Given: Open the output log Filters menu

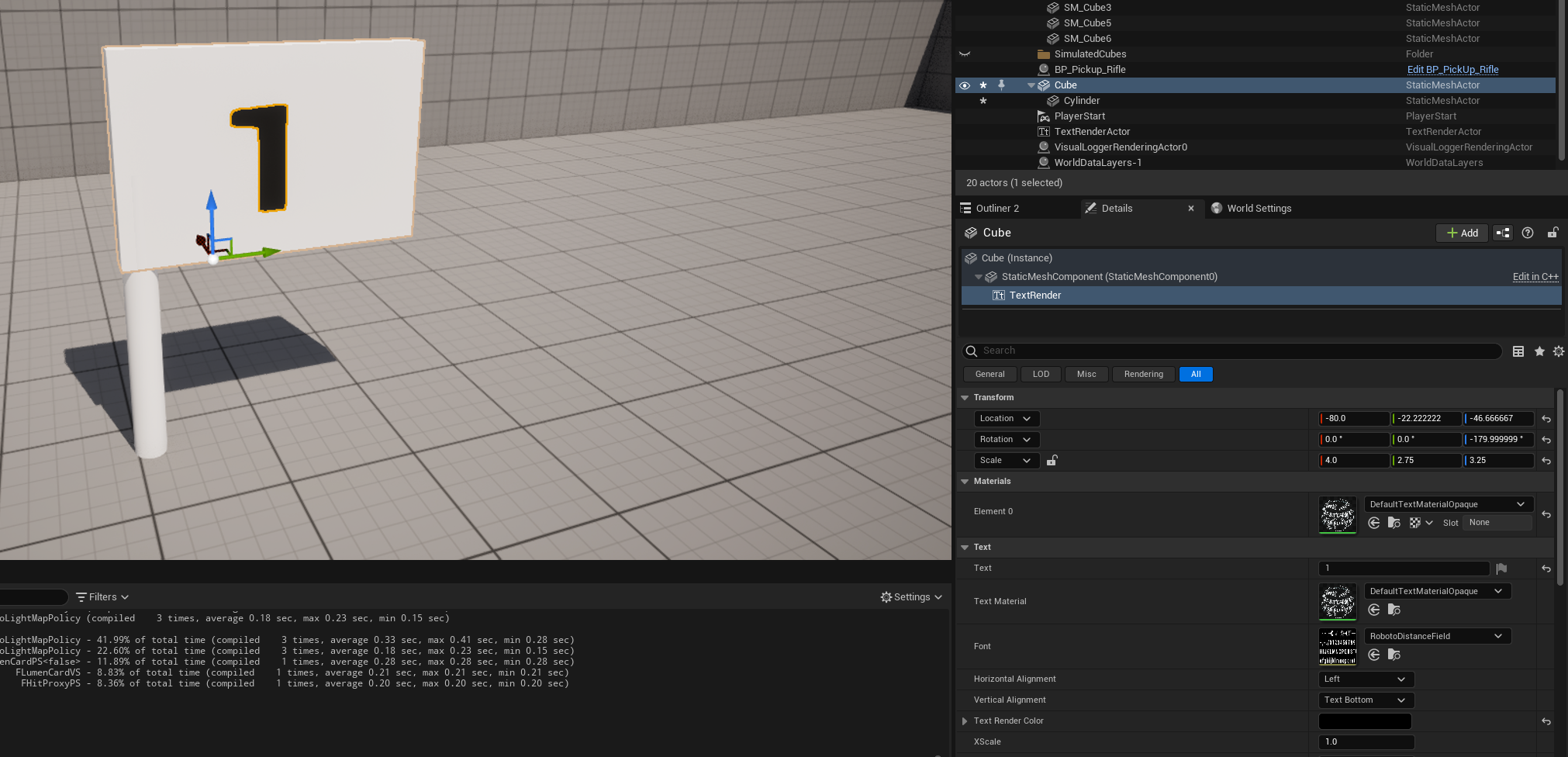Looking at the screenshot, I should coord(102,597).
